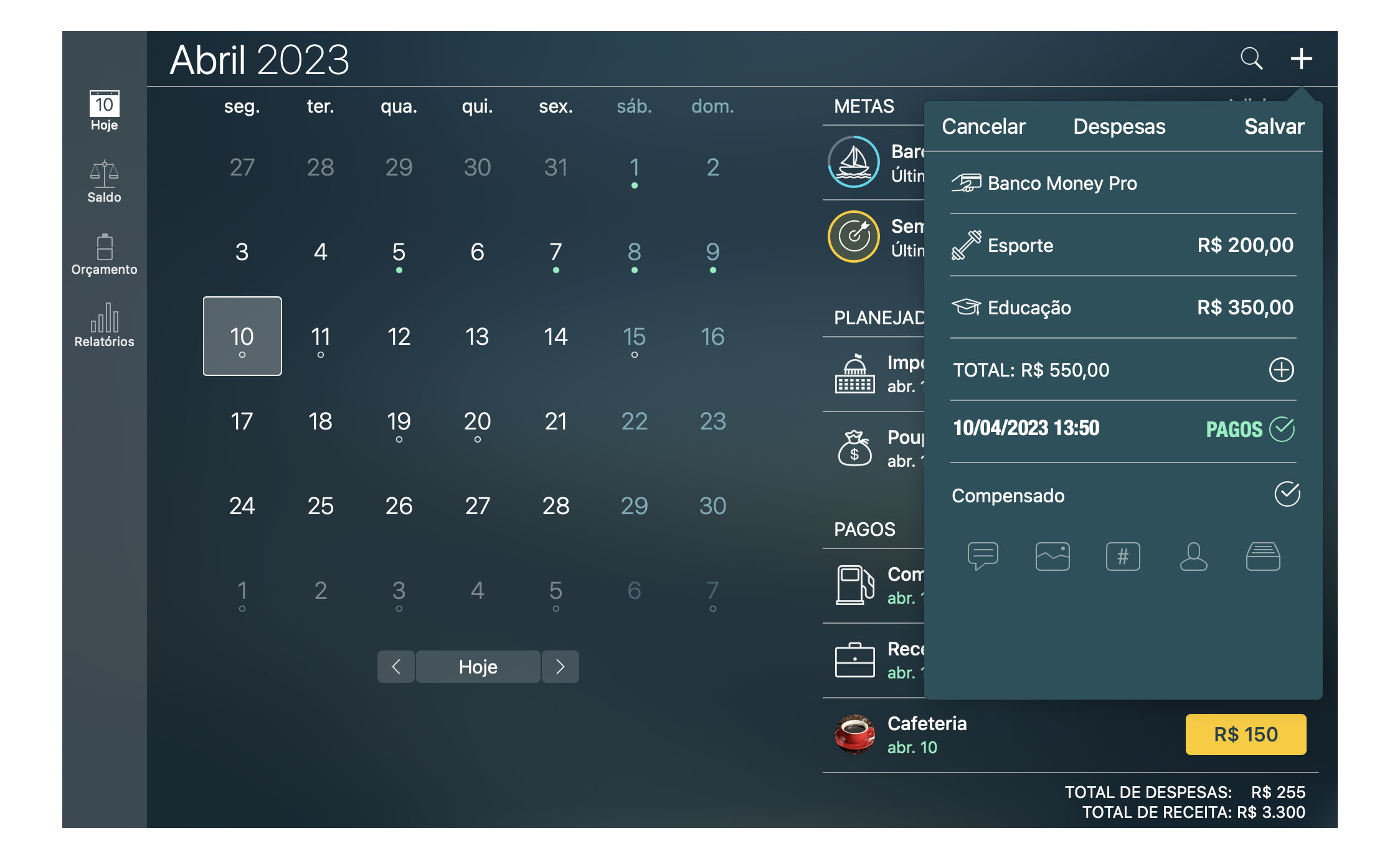Screen dimensions: 1400x859
Task: Edit the Educação amount R$ 350,00
Action: point(1245,307)
